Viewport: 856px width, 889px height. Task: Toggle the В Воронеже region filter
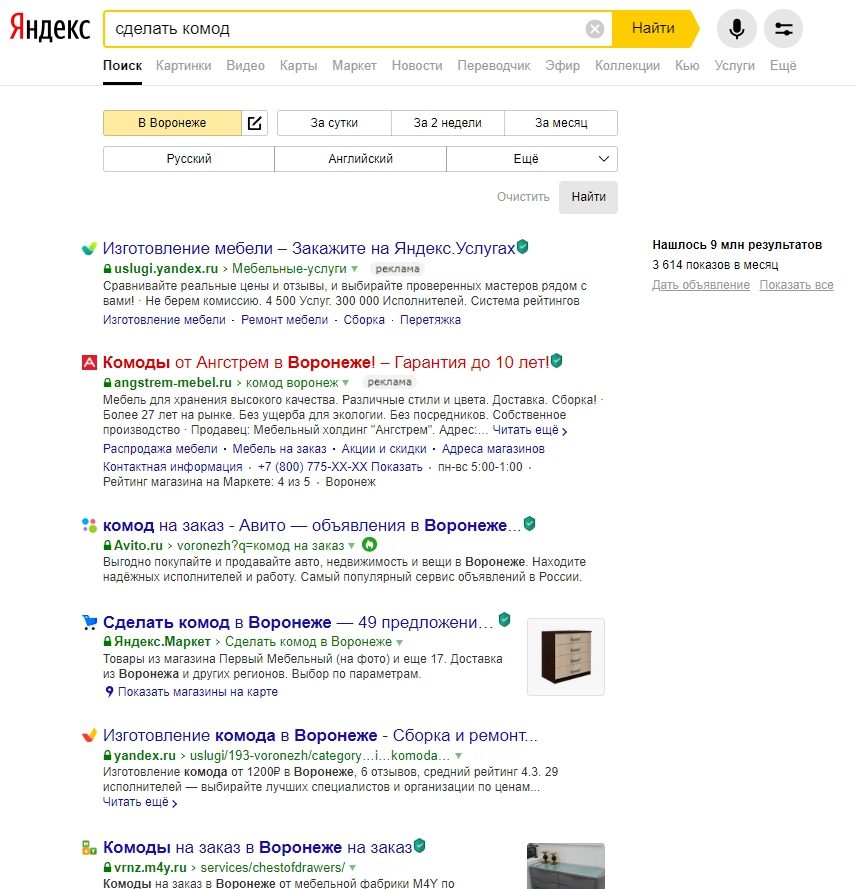coord(172,123)
